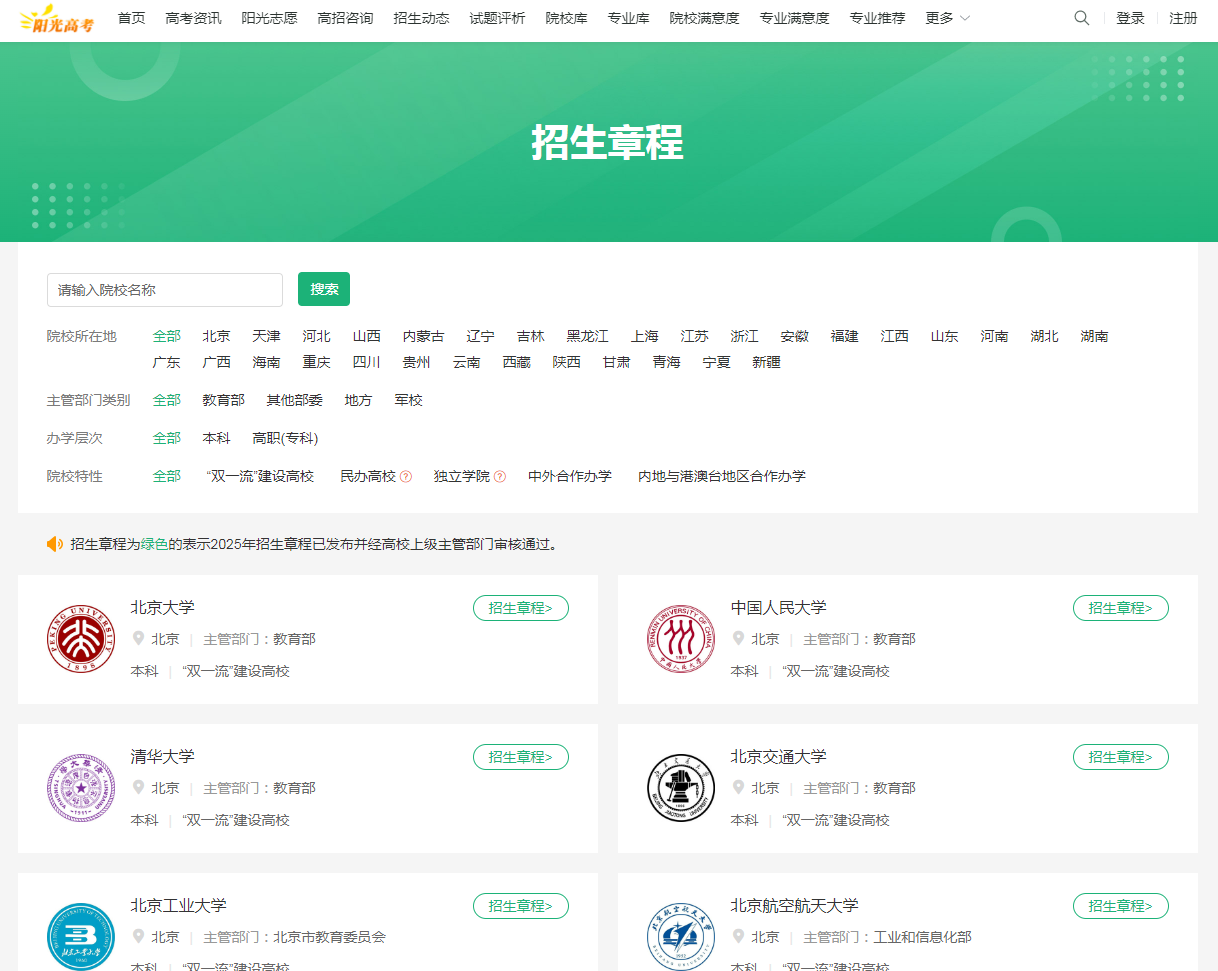1218x971 pixels.
Task: Open 阳光志愿 navigation item
Action: coord(269,18)
